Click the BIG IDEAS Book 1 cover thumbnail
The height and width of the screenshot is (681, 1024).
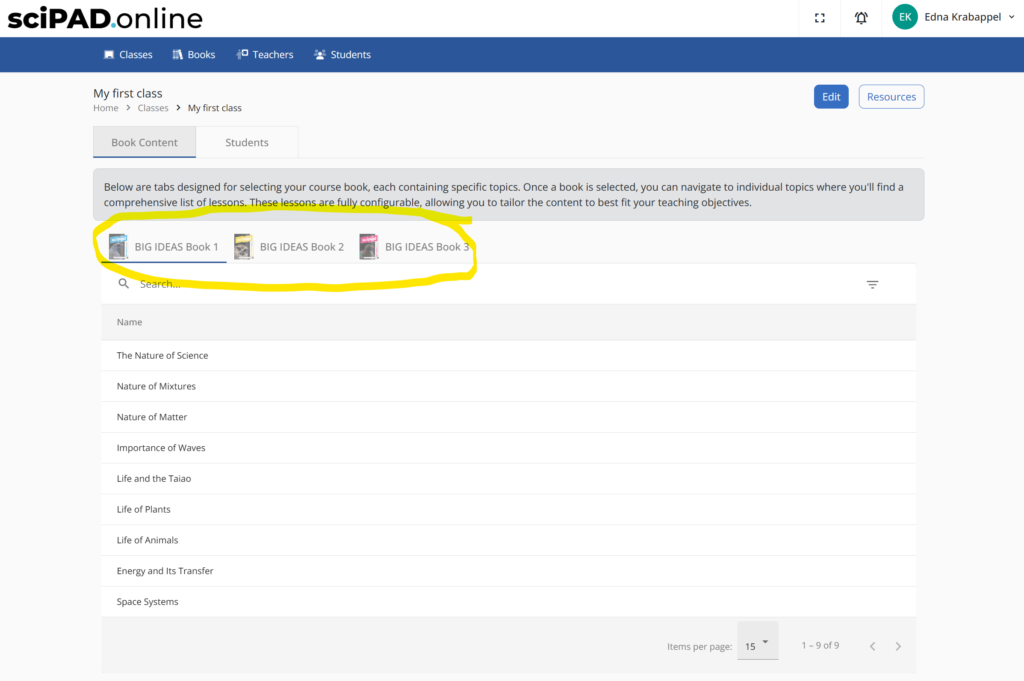pos(118,247)
